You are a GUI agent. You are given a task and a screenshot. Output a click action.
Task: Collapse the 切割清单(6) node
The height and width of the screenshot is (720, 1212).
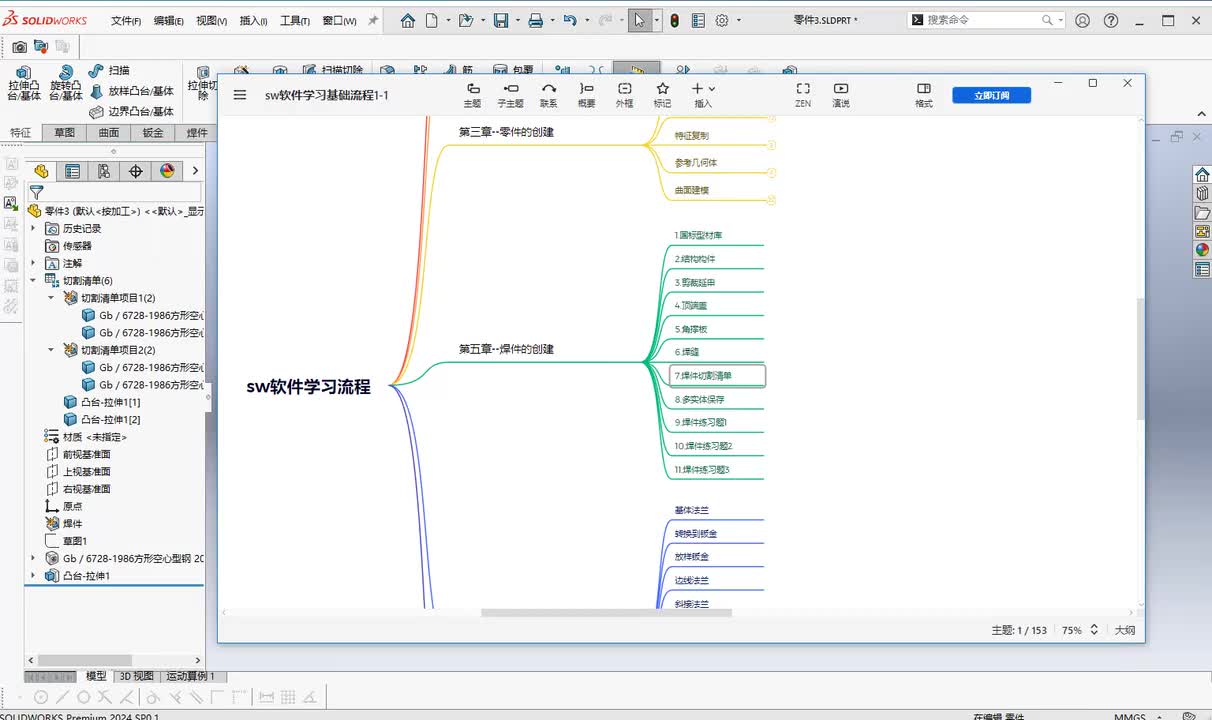(33, 281)
